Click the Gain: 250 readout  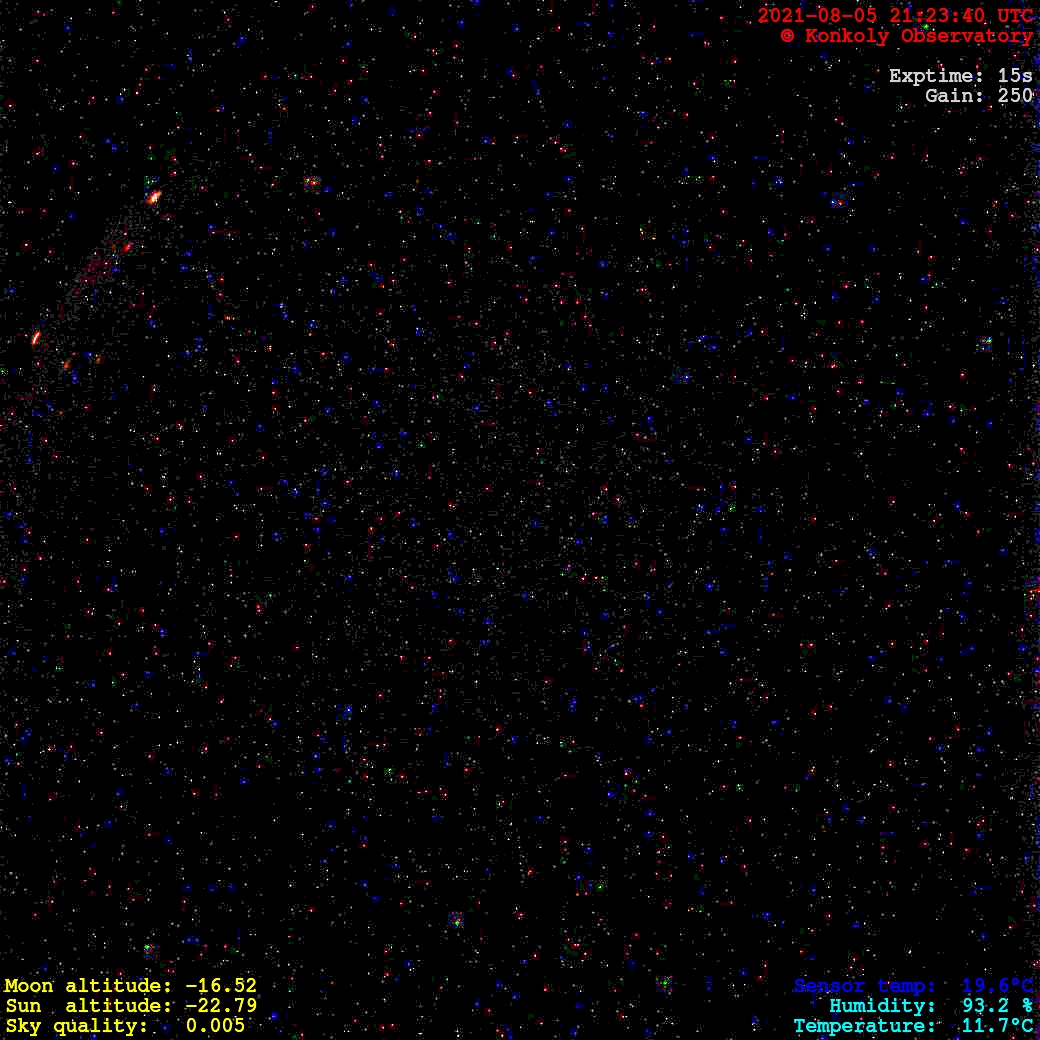(x=978, y=96)
